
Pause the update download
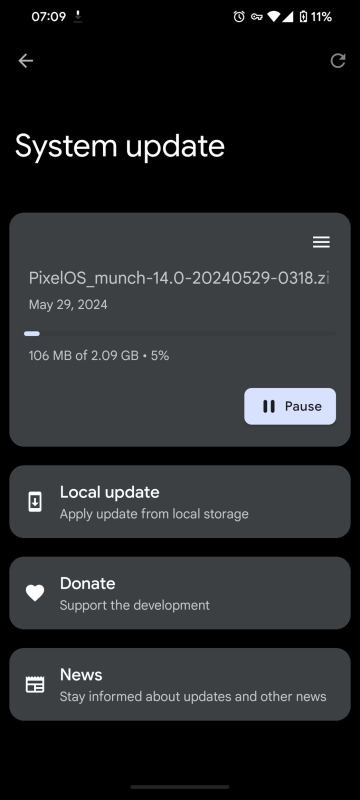pyautogui.click(x=290, y=406)
